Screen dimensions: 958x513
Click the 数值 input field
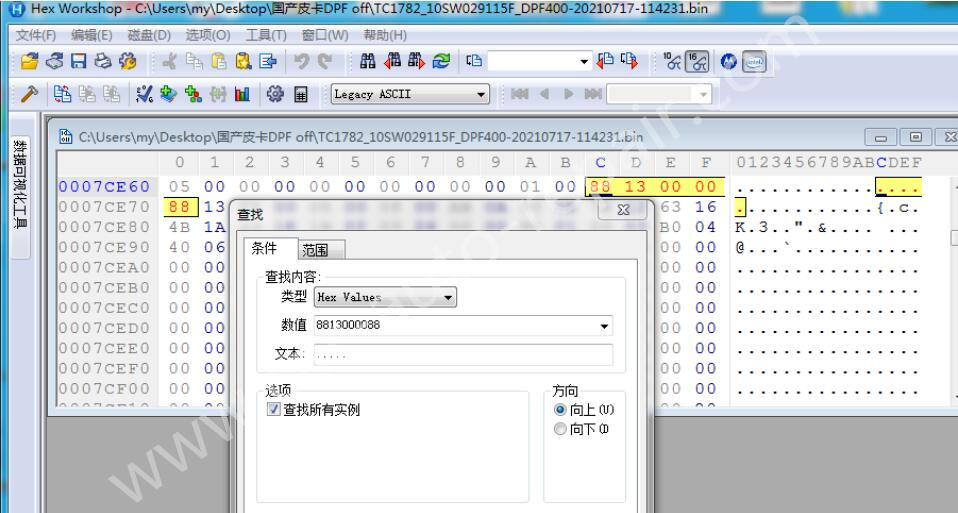coord(450,326)
